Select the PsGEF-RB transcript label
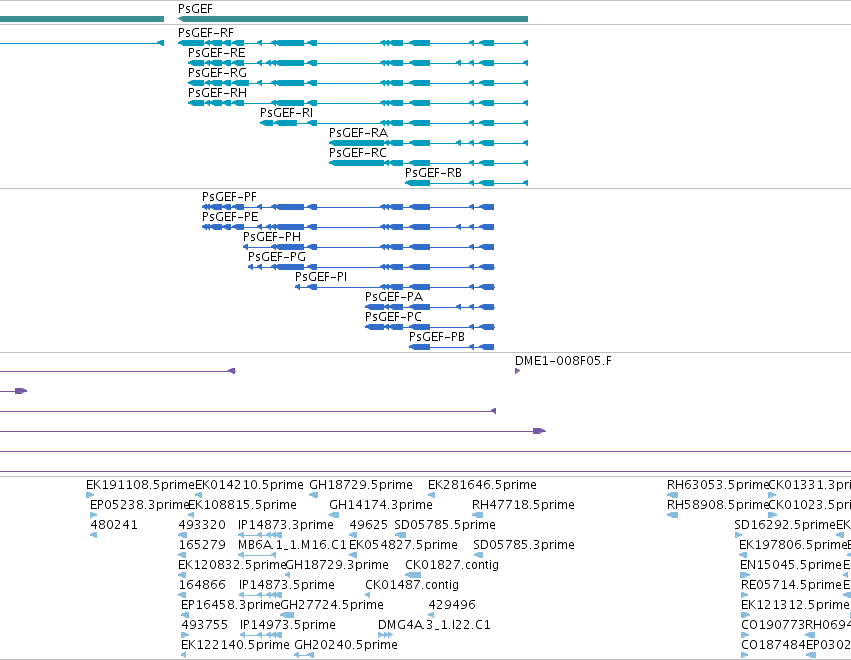851x660 pixels. click(433, 173)
